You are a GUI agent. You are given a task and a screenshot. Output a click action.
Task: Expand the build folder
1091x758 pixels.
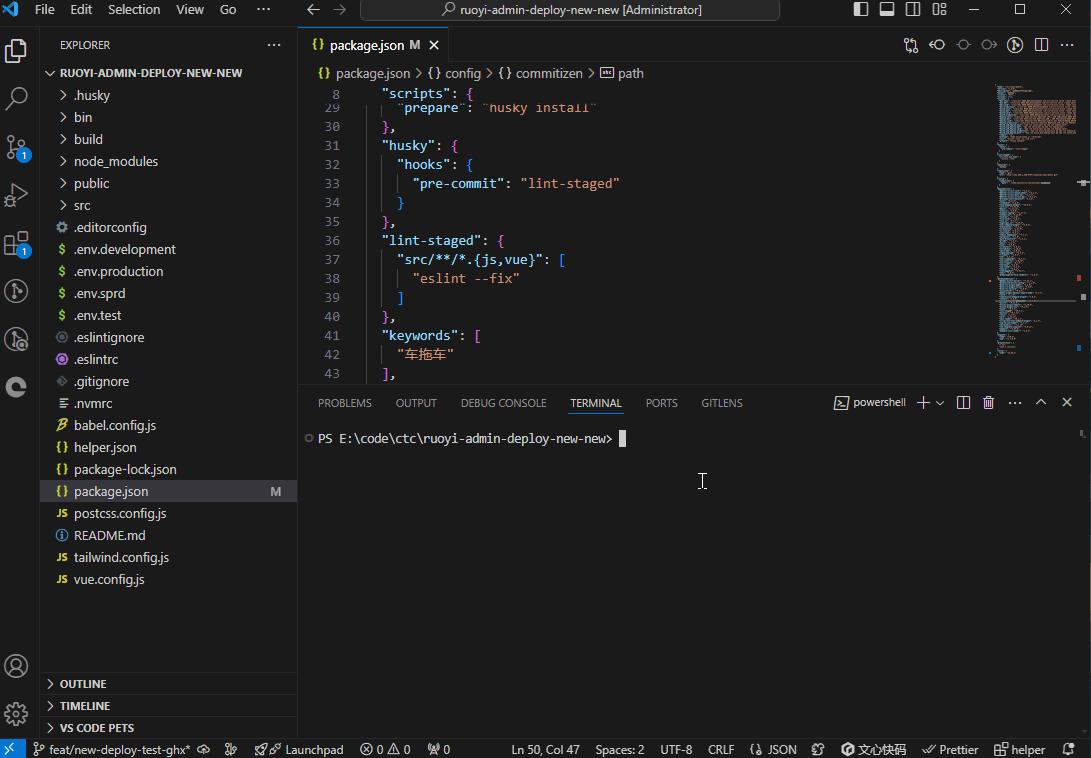169,139
